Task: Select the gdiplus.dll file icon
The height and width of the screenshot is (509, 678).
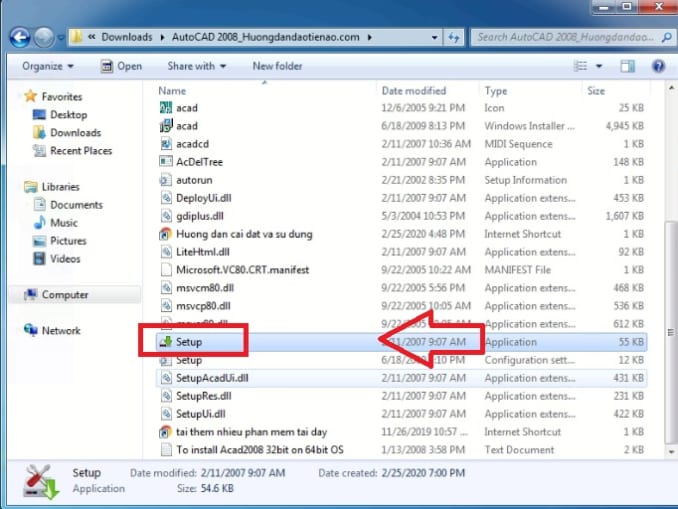Action: click(166, 216)
